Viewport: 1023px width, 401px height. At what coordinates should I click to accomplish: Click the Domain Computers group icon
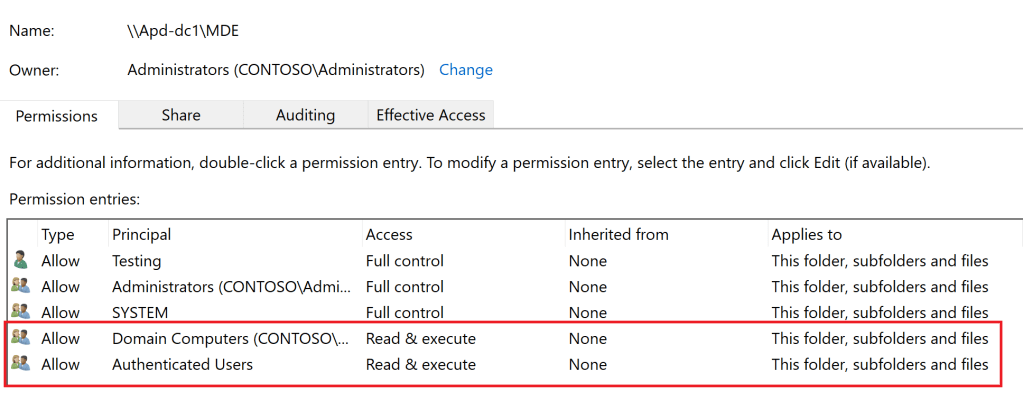point(20,338)
